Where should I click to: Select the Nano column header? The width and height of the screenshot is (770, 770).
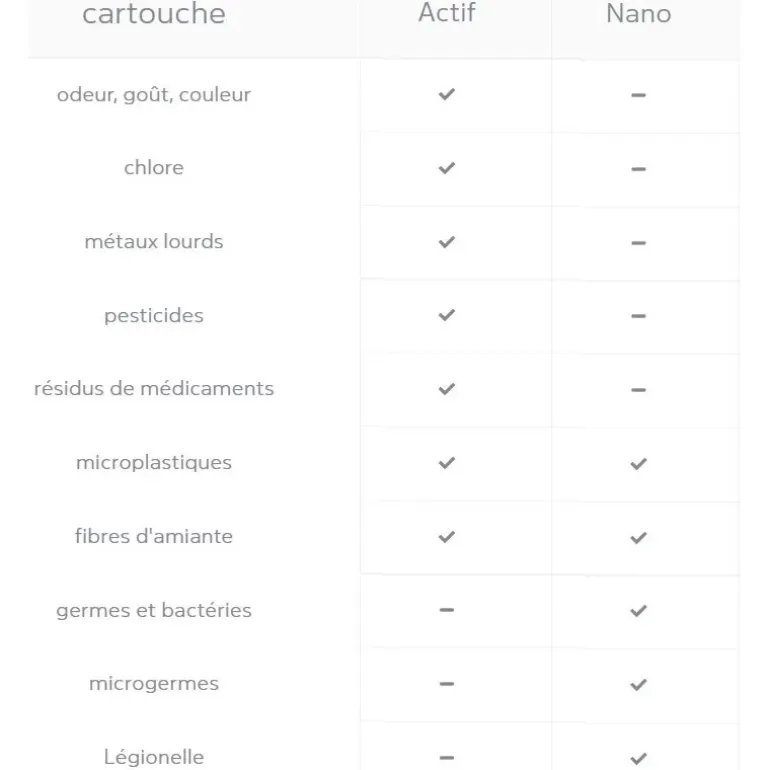click(x=638, y=13)
